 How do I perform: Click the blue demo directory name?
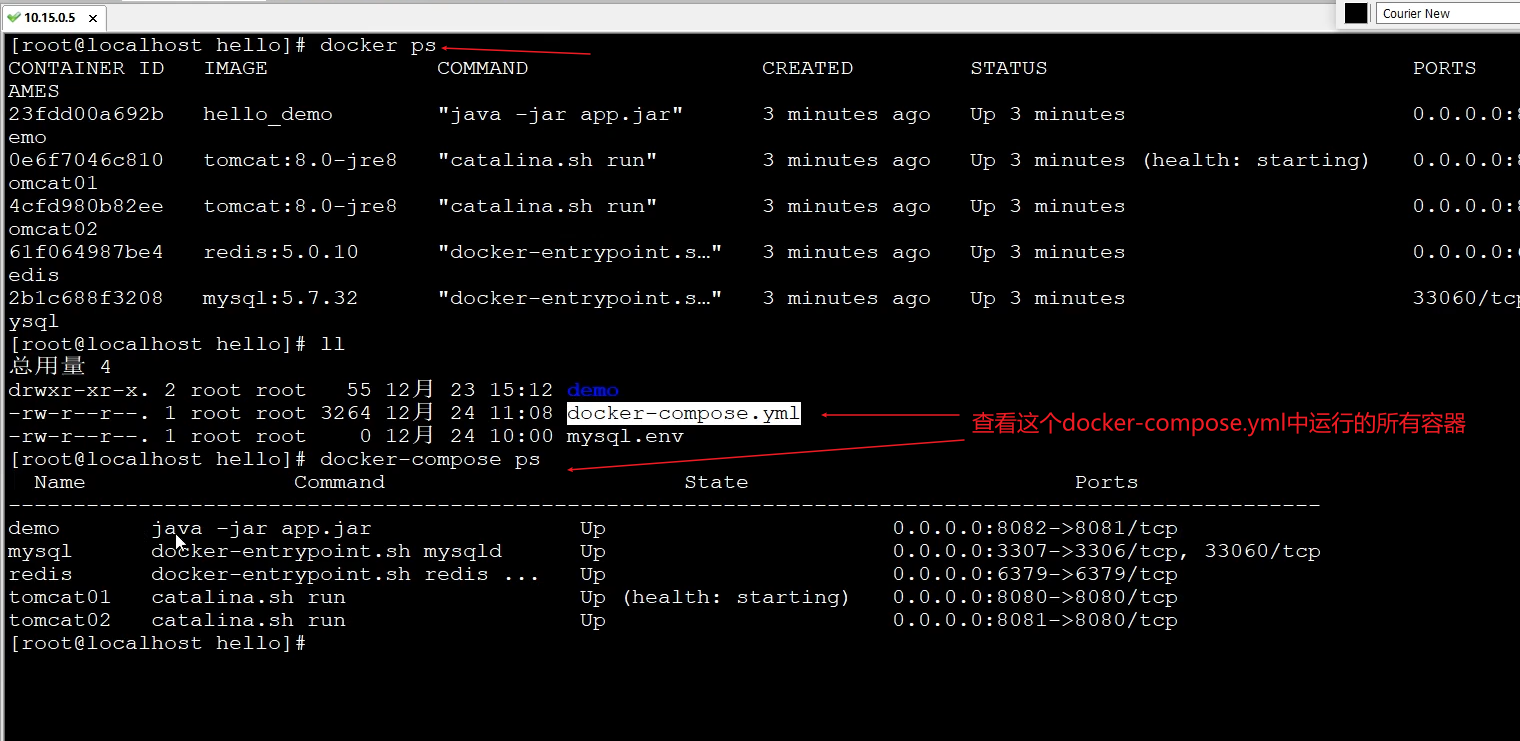(x=593, y=391)
